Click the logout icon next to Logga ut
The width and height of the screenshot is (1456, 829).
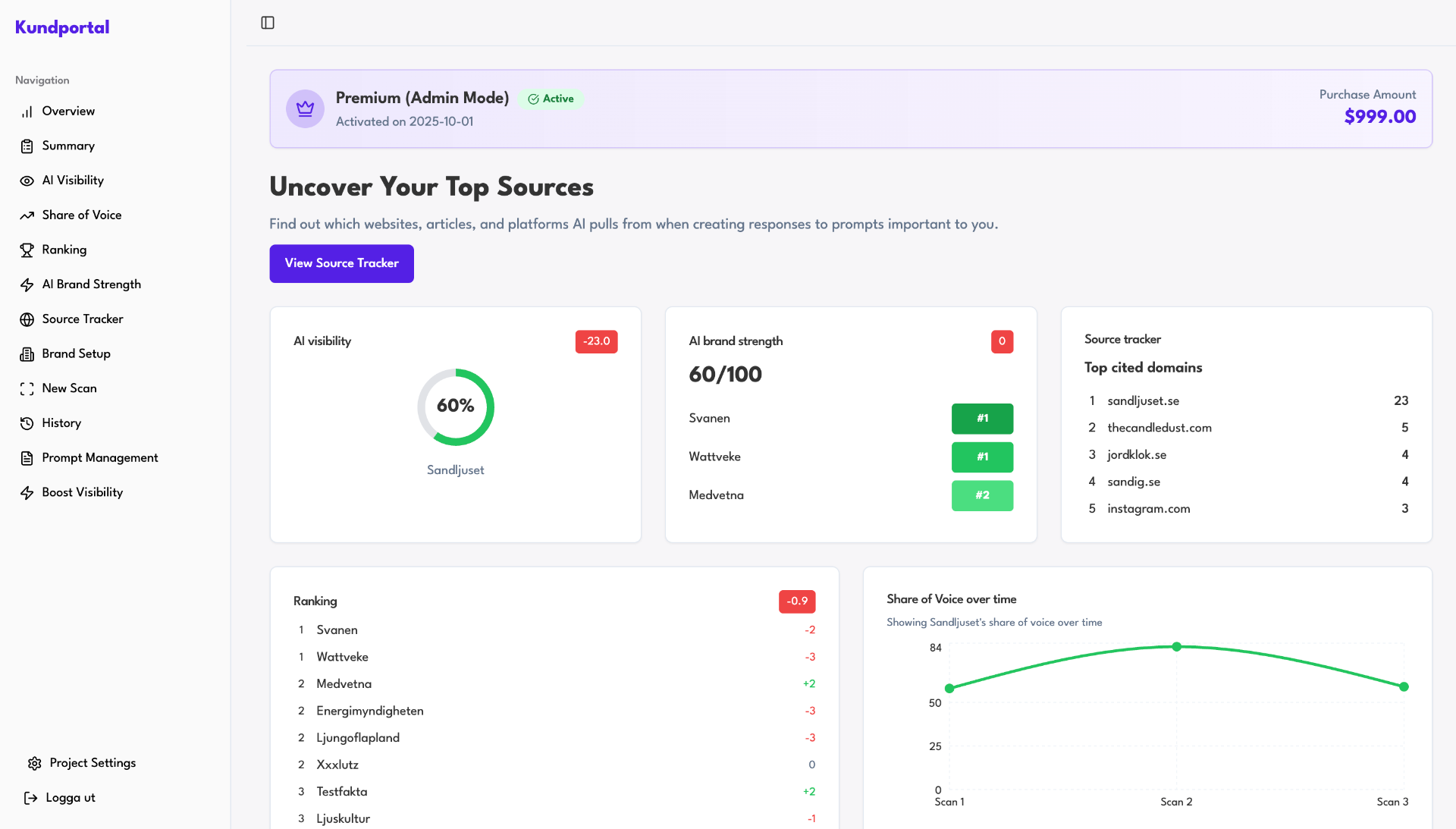click(30, 797)
